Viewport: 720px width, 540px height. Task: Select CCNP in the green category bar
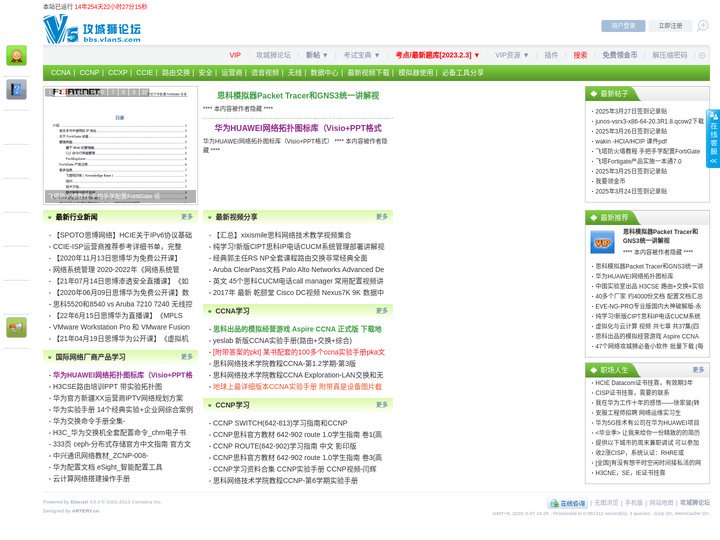[x=89, y=73]
